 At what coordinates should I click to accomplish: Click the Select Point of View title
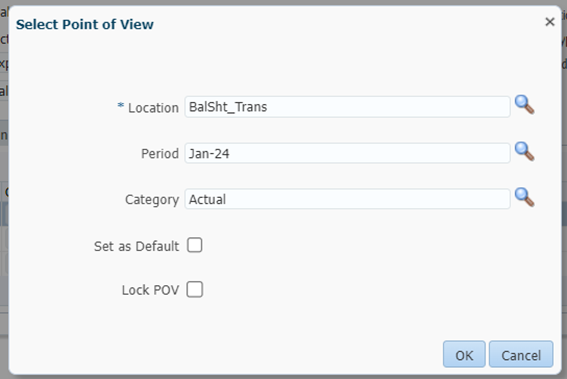[x=85, y=24]
